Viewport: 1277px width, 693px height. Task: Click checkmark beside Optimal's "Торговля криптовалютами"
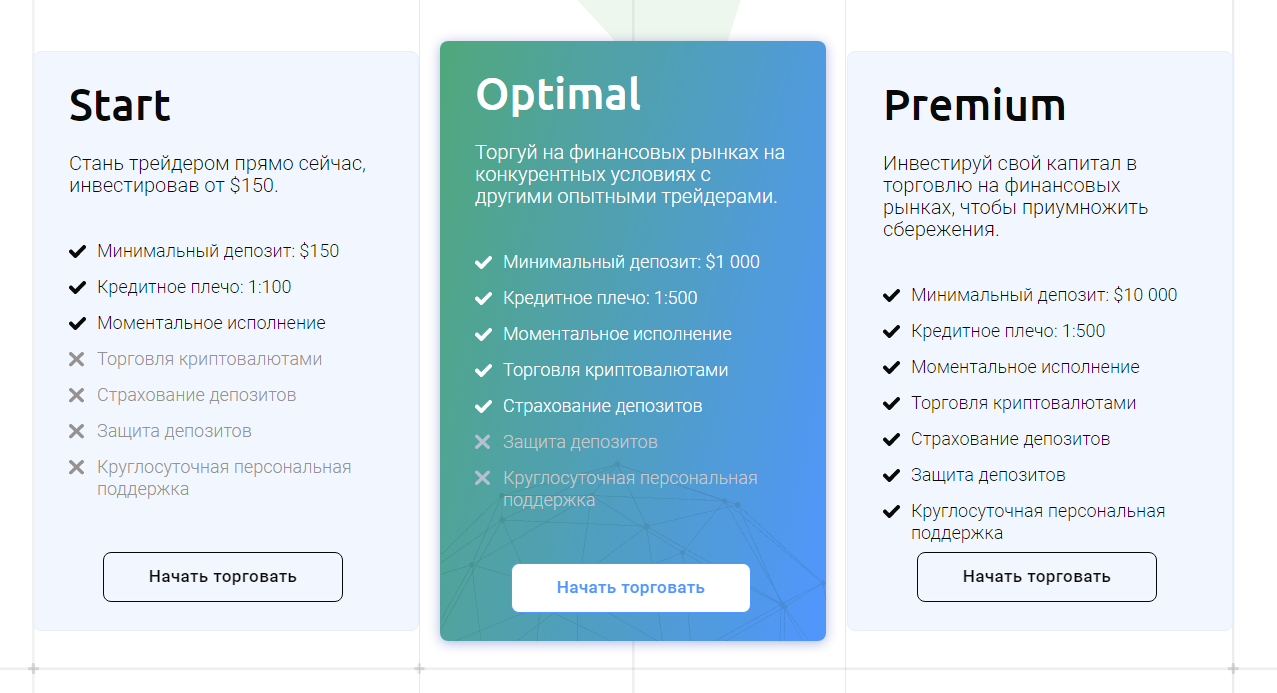pos(483,371)
